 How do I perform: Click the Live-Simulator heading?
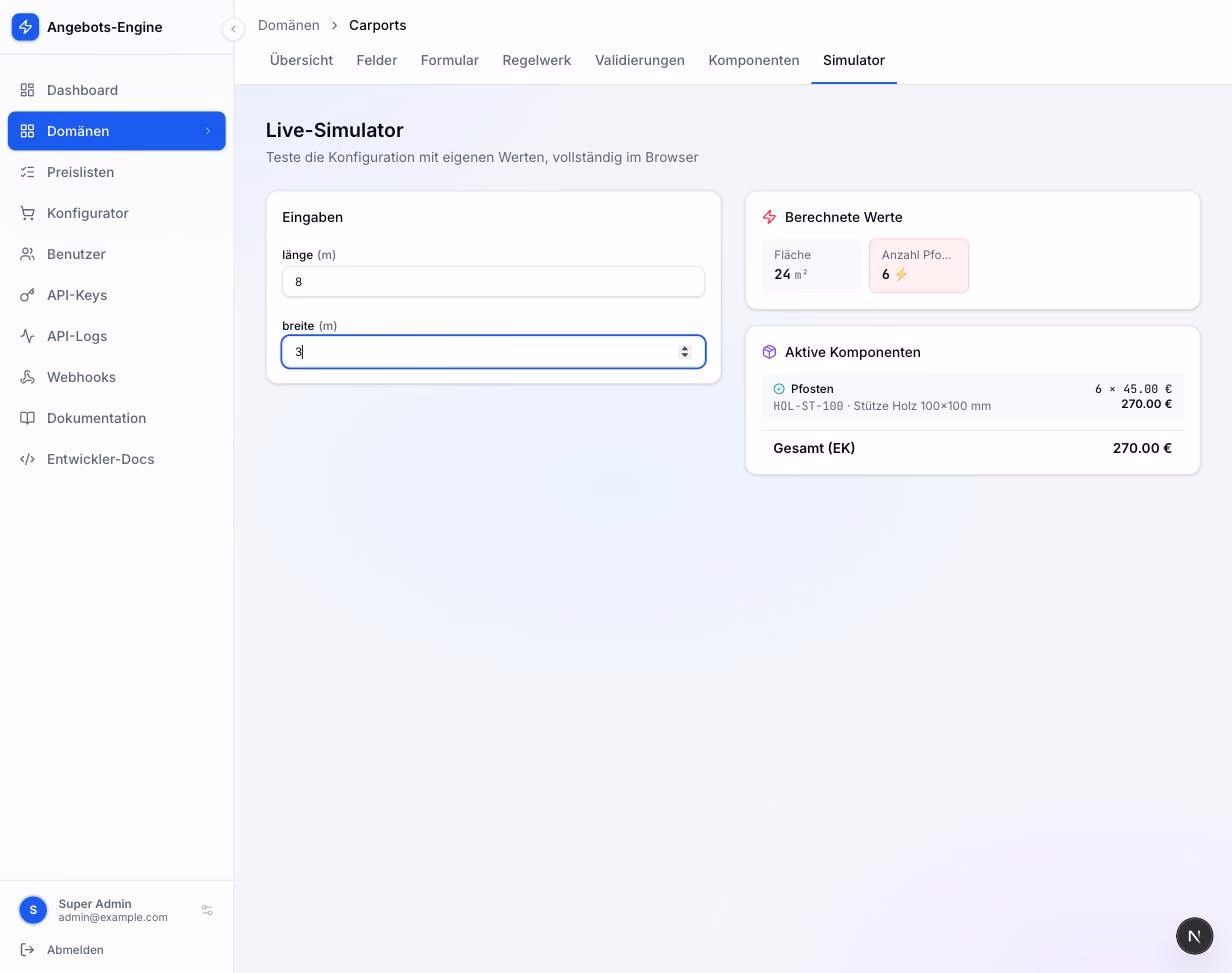[335, 130]
